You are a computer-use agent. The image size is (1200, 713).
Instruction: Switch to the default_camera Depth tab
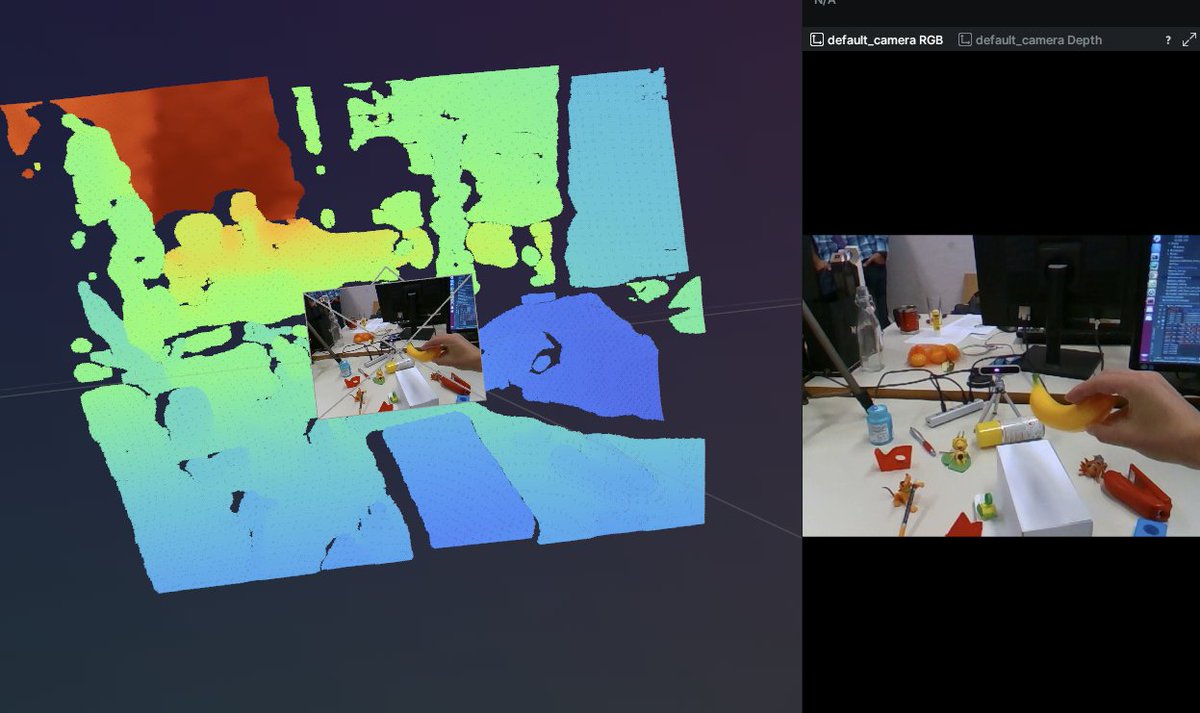[1030, 40]
